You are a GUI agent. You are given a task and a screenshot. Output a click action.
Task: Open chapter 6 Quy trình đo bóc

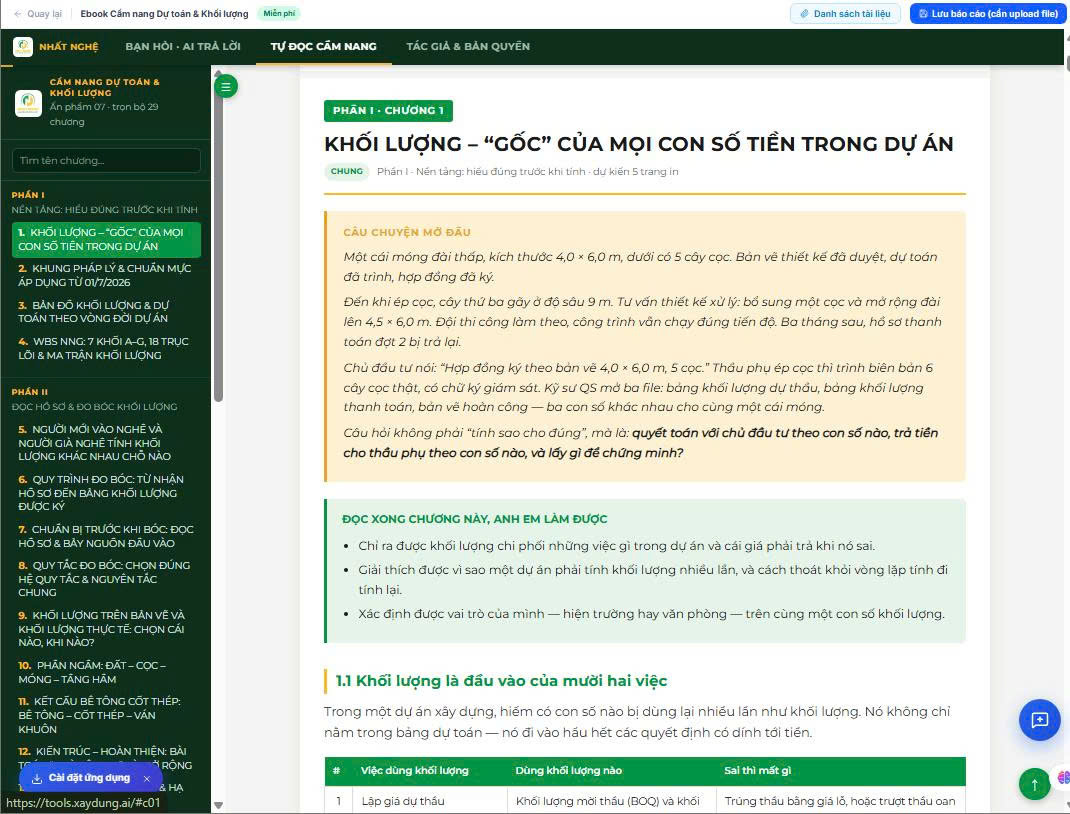coord(106,493)
